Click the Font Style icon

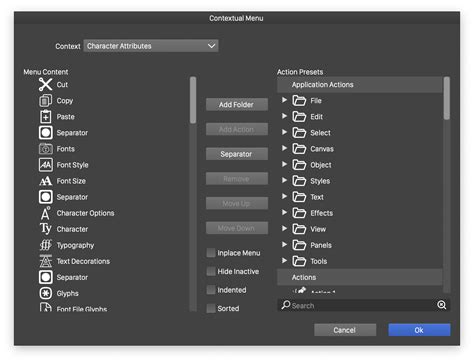(x=46, y=165)
